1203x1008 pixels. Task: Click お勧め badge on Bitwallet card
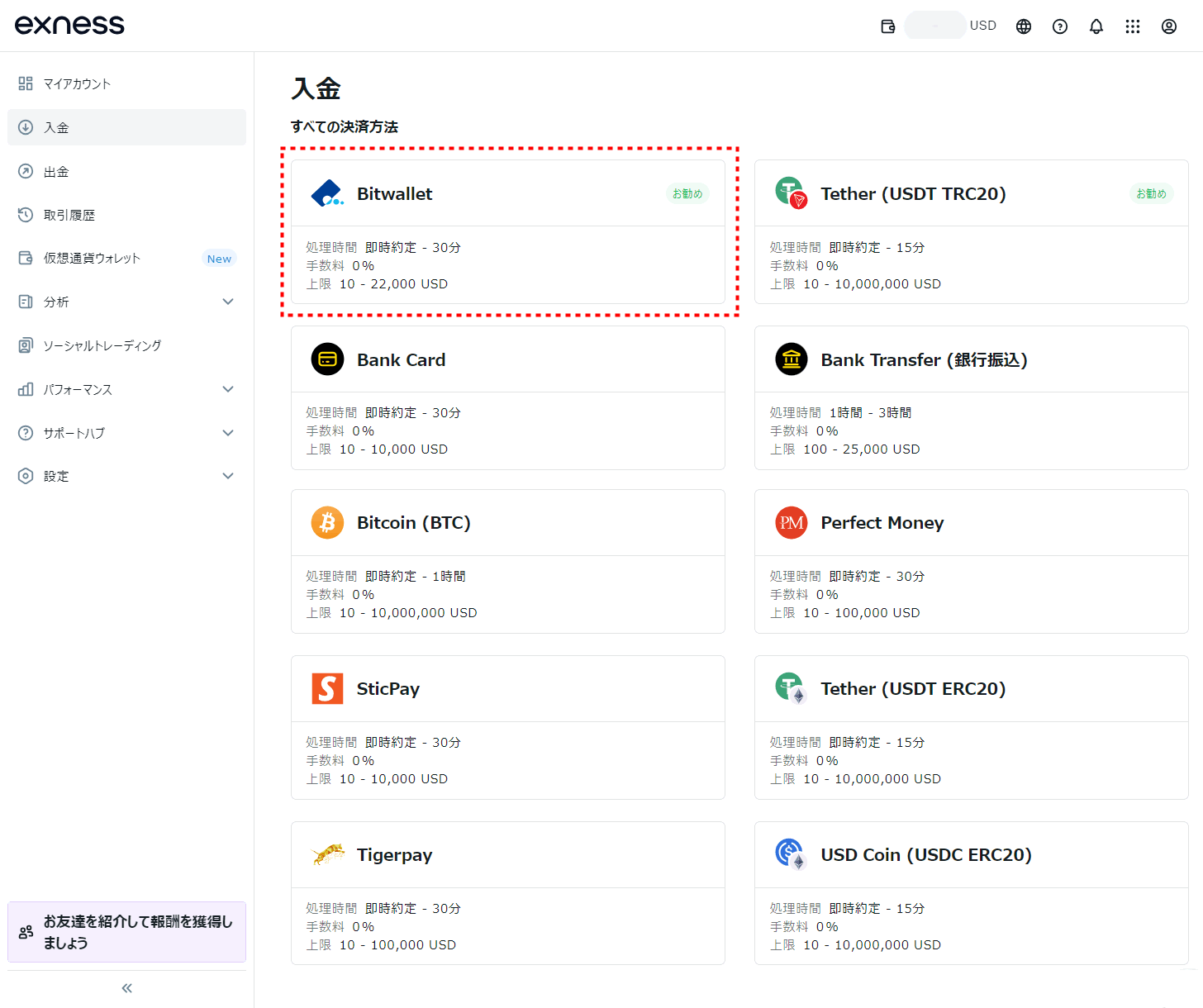click(x=687, y=193)
